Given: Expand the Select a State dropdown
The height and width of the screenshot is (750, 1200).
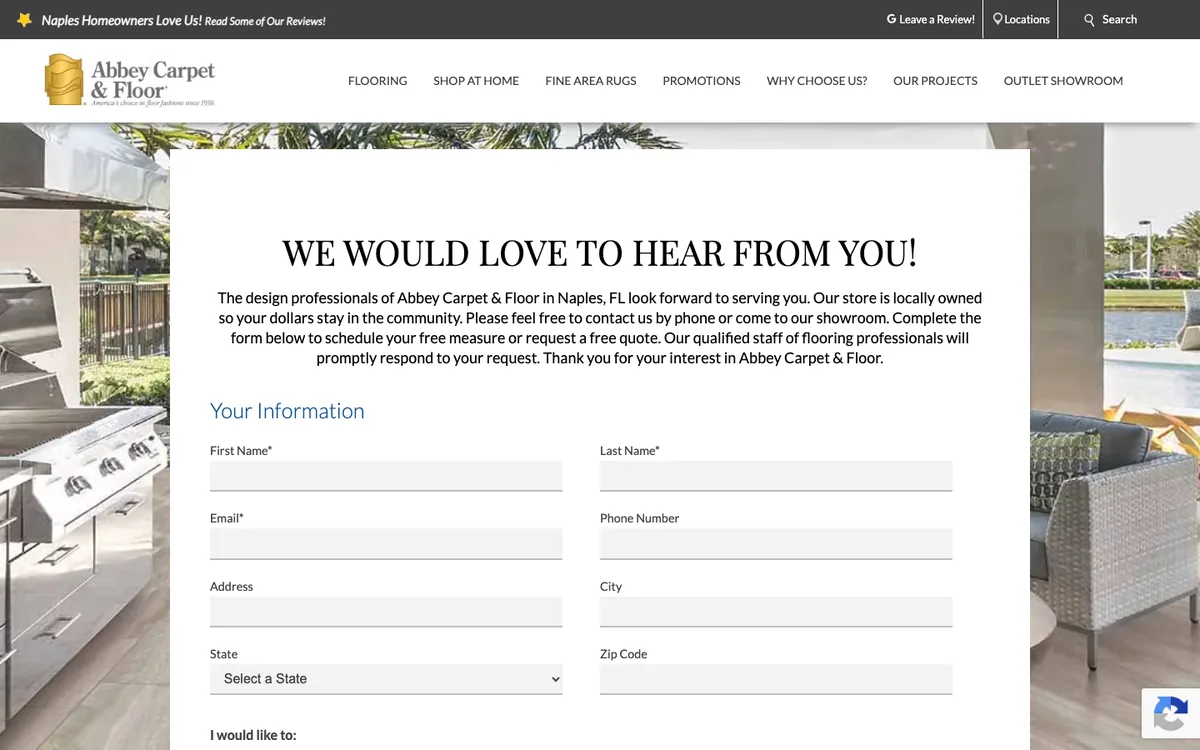Looking at the screenshot, I should 386,679.
